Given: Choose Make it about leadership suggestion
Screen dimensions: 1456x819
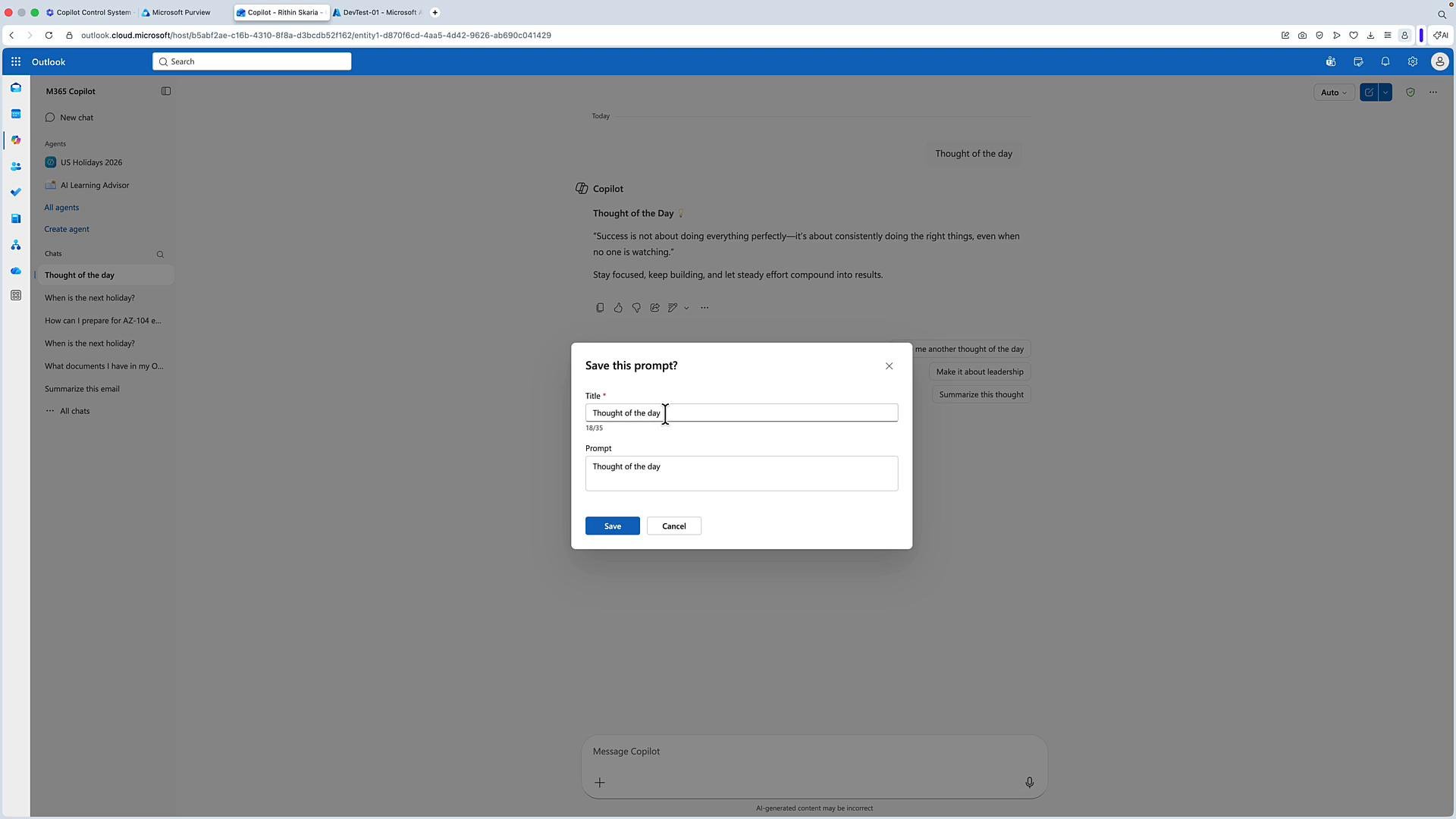Looking at the screenshot, I should click(x=980, y=372).
